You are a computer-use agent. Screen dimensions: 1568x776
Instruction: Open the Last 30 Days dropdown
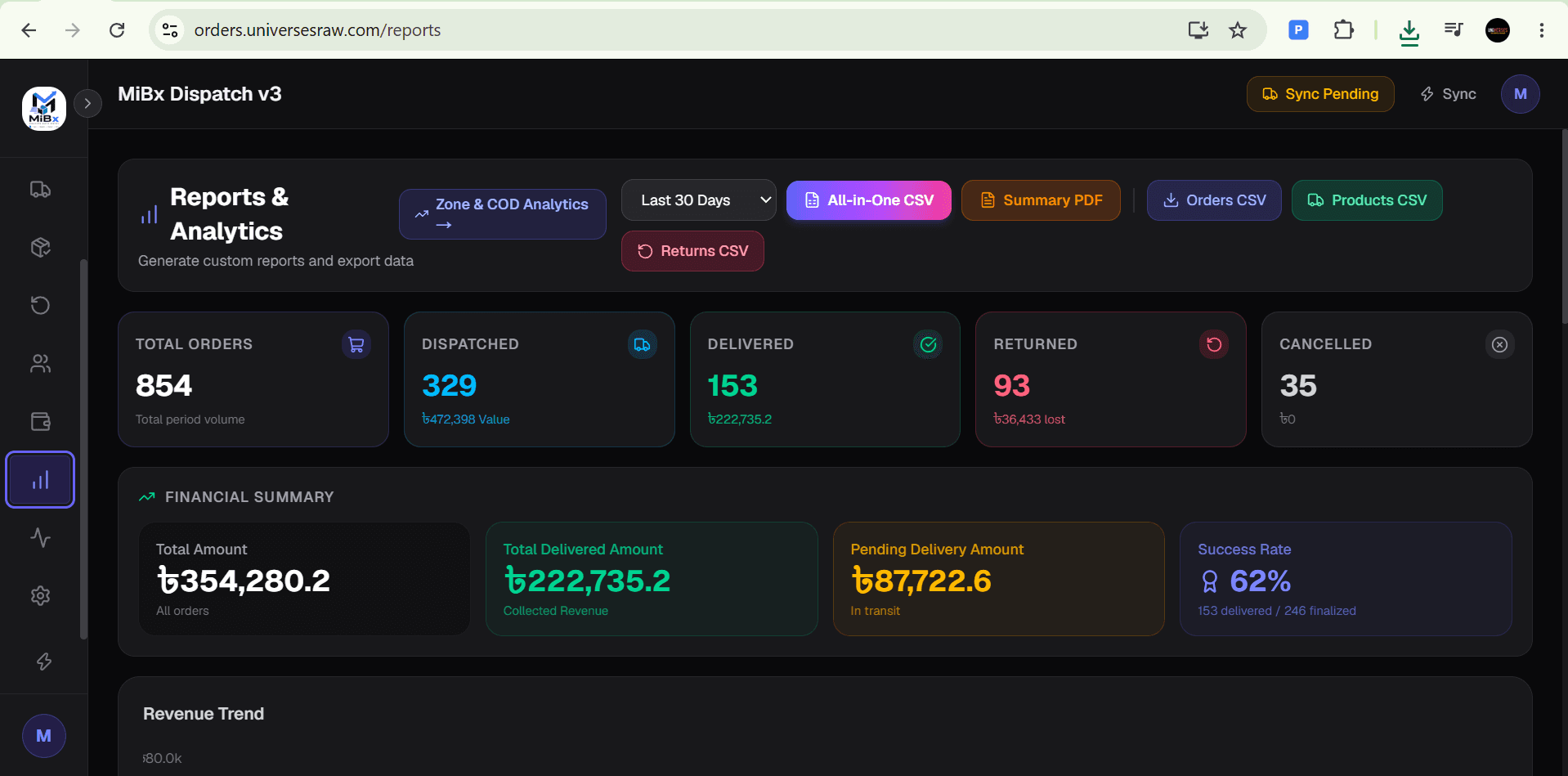699,200
